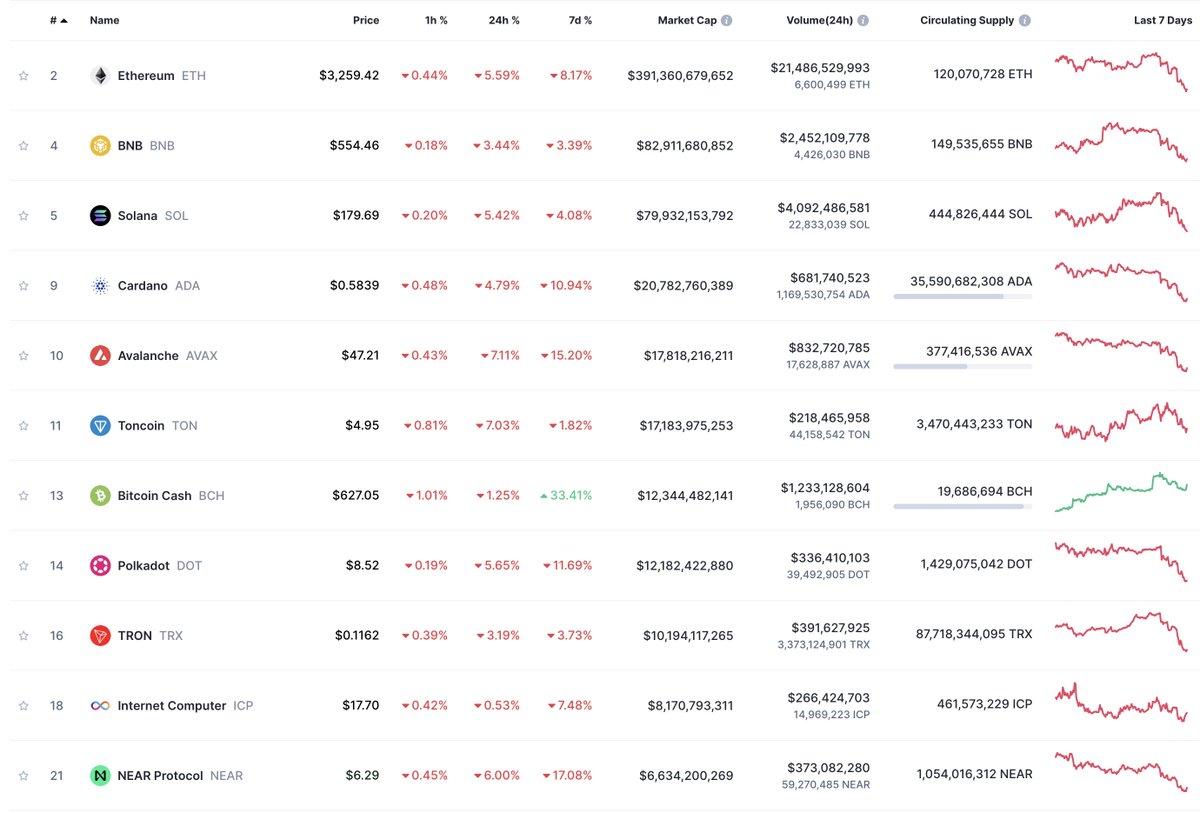
Task: Click the Bitcoin Cash coin logo
Action: [x=100, y=496]
